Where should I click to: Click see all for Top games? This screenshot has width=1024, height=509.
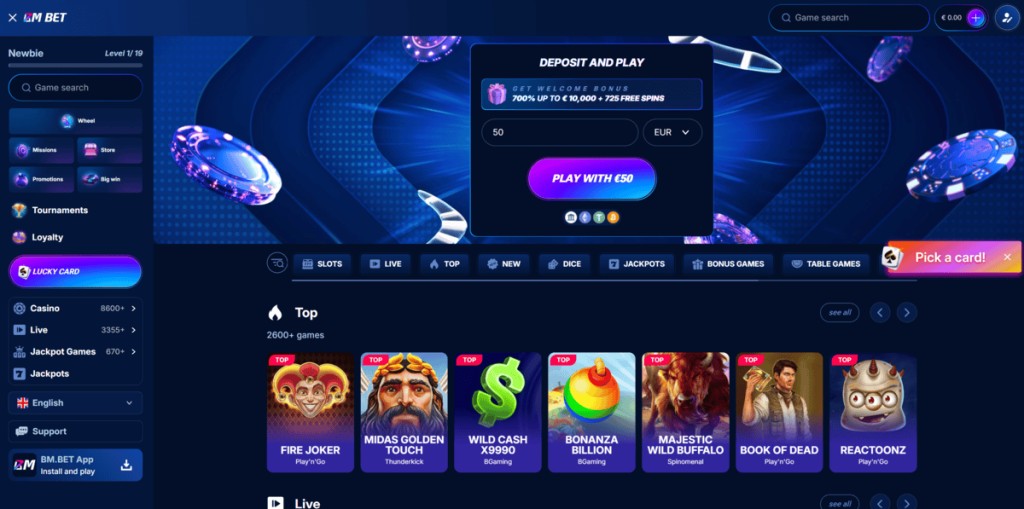(x=839, y=313)
